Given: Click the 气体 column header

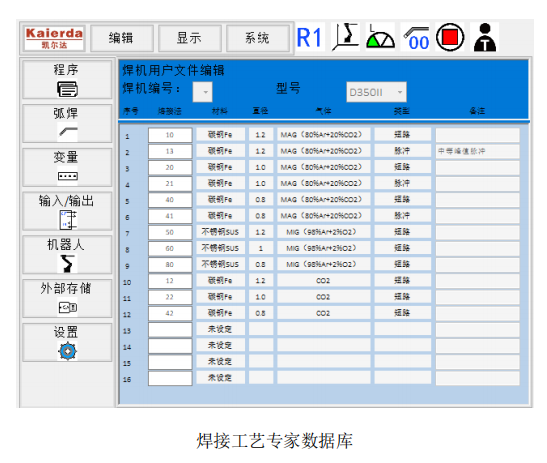Looking at the screenshot, I should point(323,111).
